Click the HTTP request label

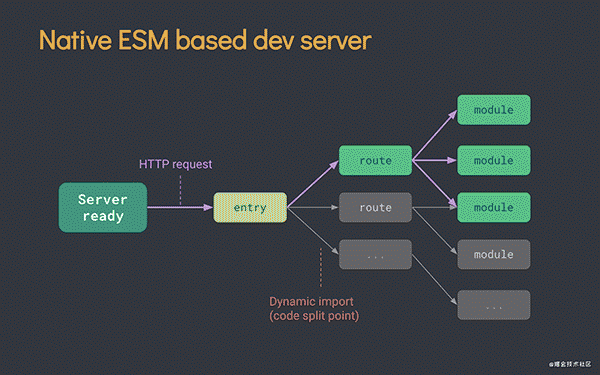point(175,164)
